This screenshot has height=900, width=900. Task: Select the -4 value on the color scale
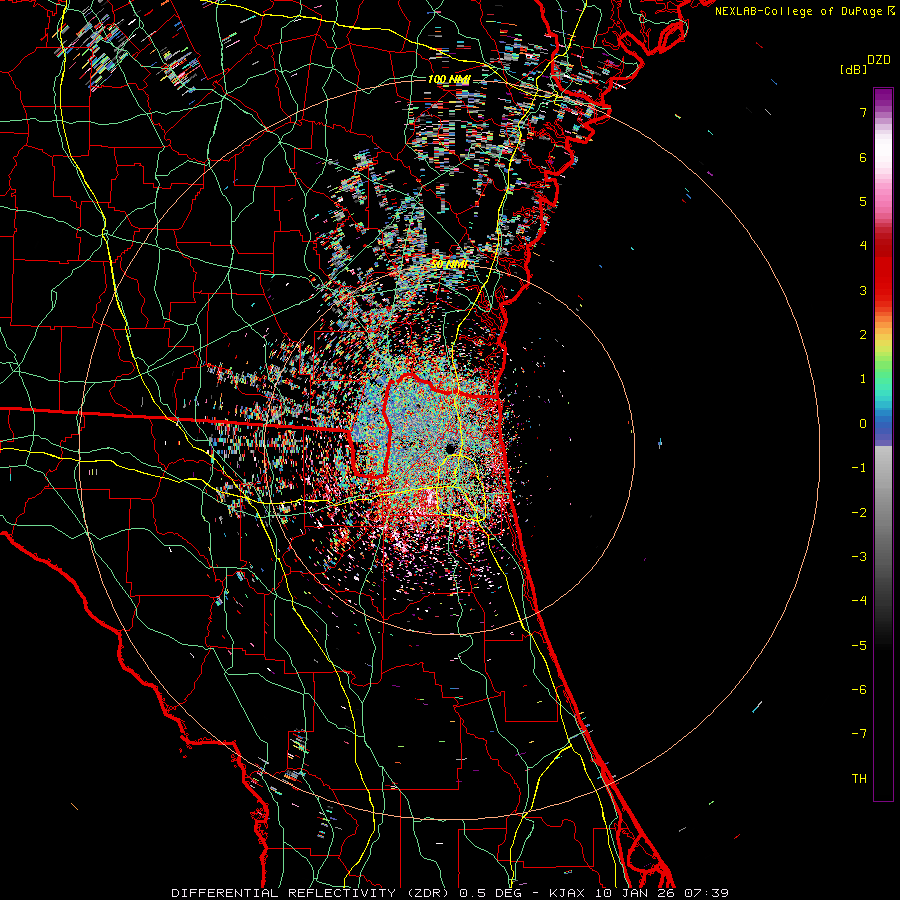[x=859, y=601]
